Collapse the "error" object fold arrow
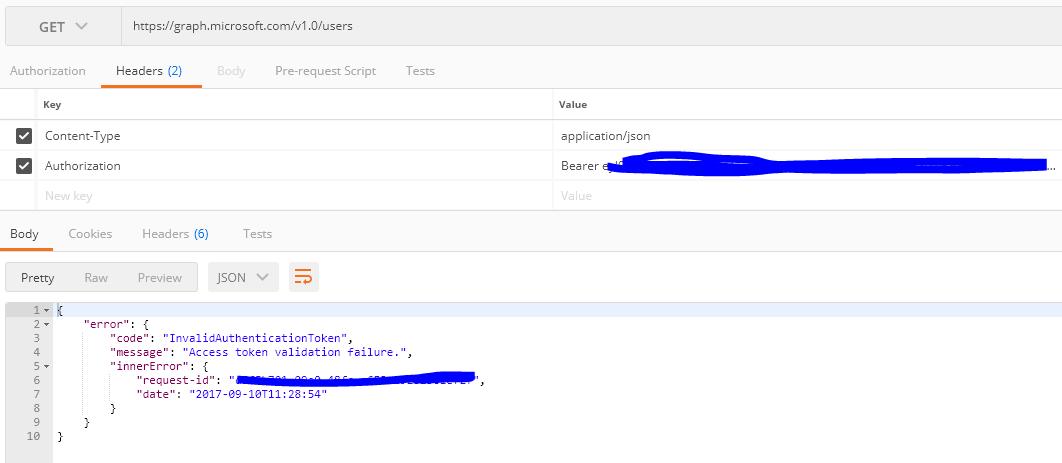The height and width of the screenshot is (463, 1062). [46, 325]
